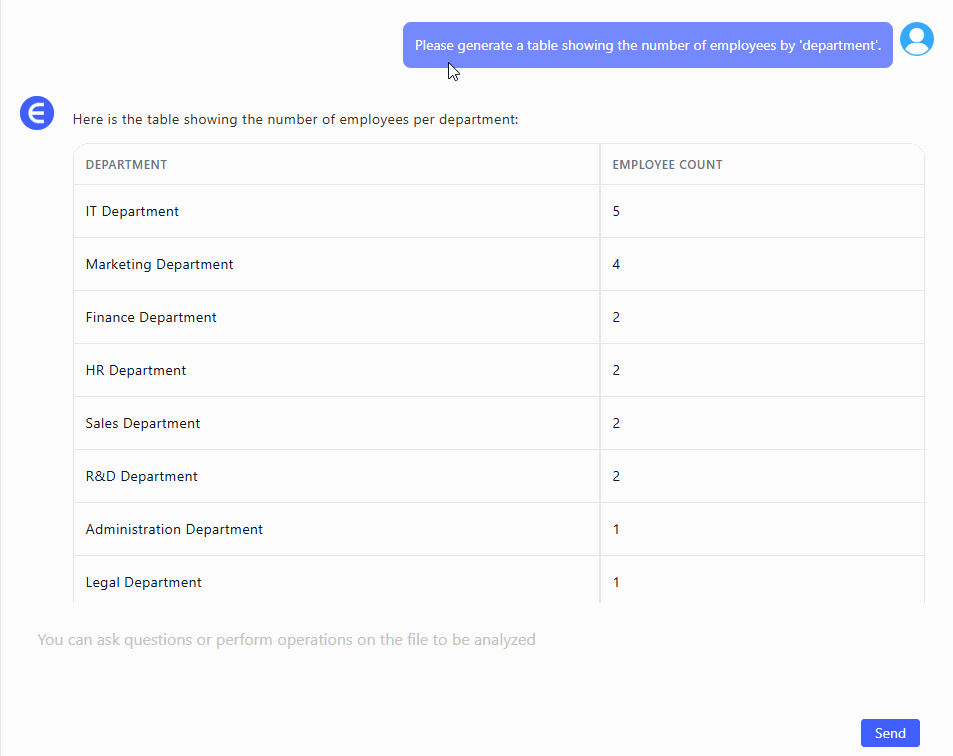
Task: Select the Marketing Department cell
Action: (x=159, y=265)
